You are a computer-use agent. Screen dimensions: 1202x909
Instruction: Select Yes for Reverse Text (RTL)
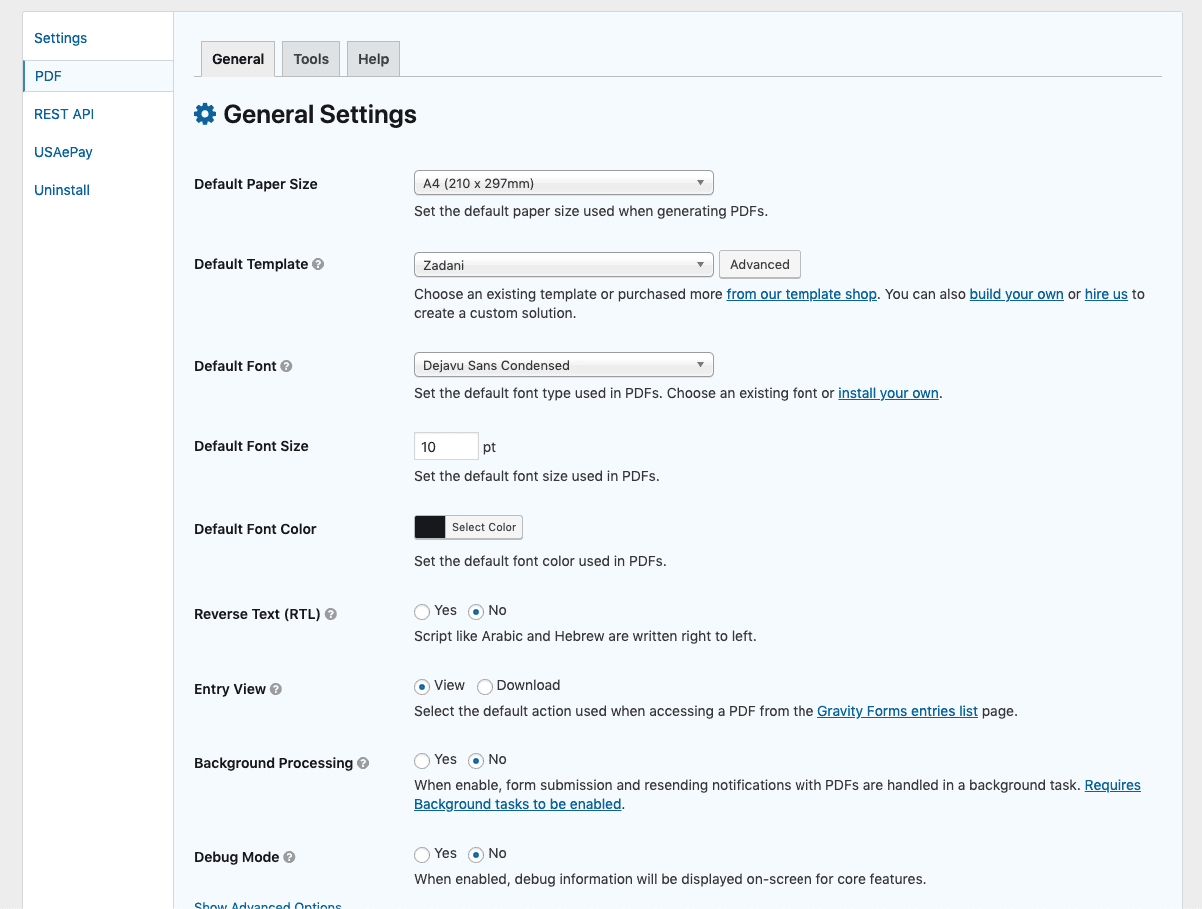[x=422, y=611]
